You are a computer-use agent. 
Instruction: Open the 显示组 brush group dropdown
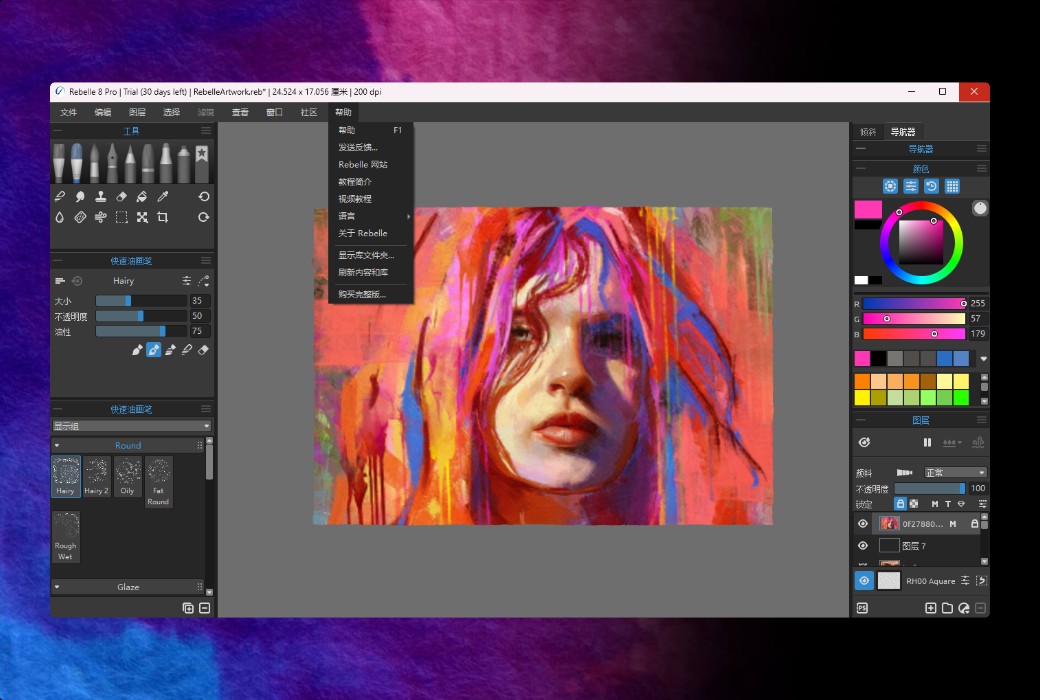click(132, 426)
